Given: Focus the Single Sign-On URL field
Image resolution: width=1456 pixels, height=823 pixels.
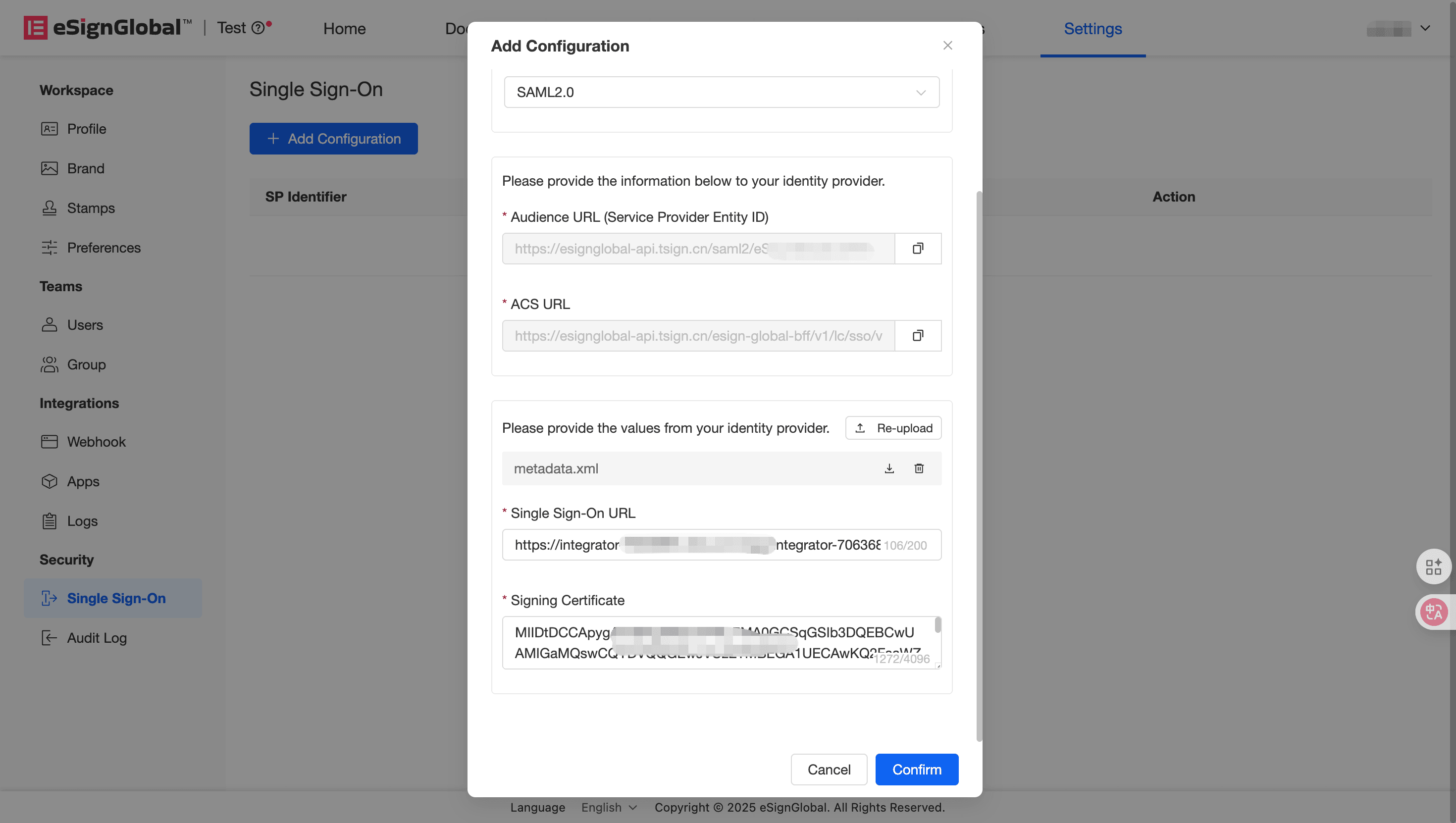Looking at the screenshot, I should coord(695,545).
